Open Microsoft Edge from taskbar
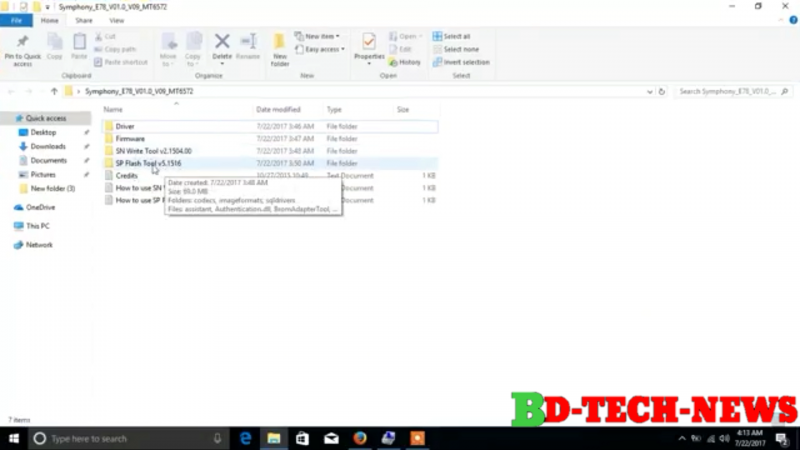Image resolution: width=800 pixels, height=450 pixels. [245, 438]
